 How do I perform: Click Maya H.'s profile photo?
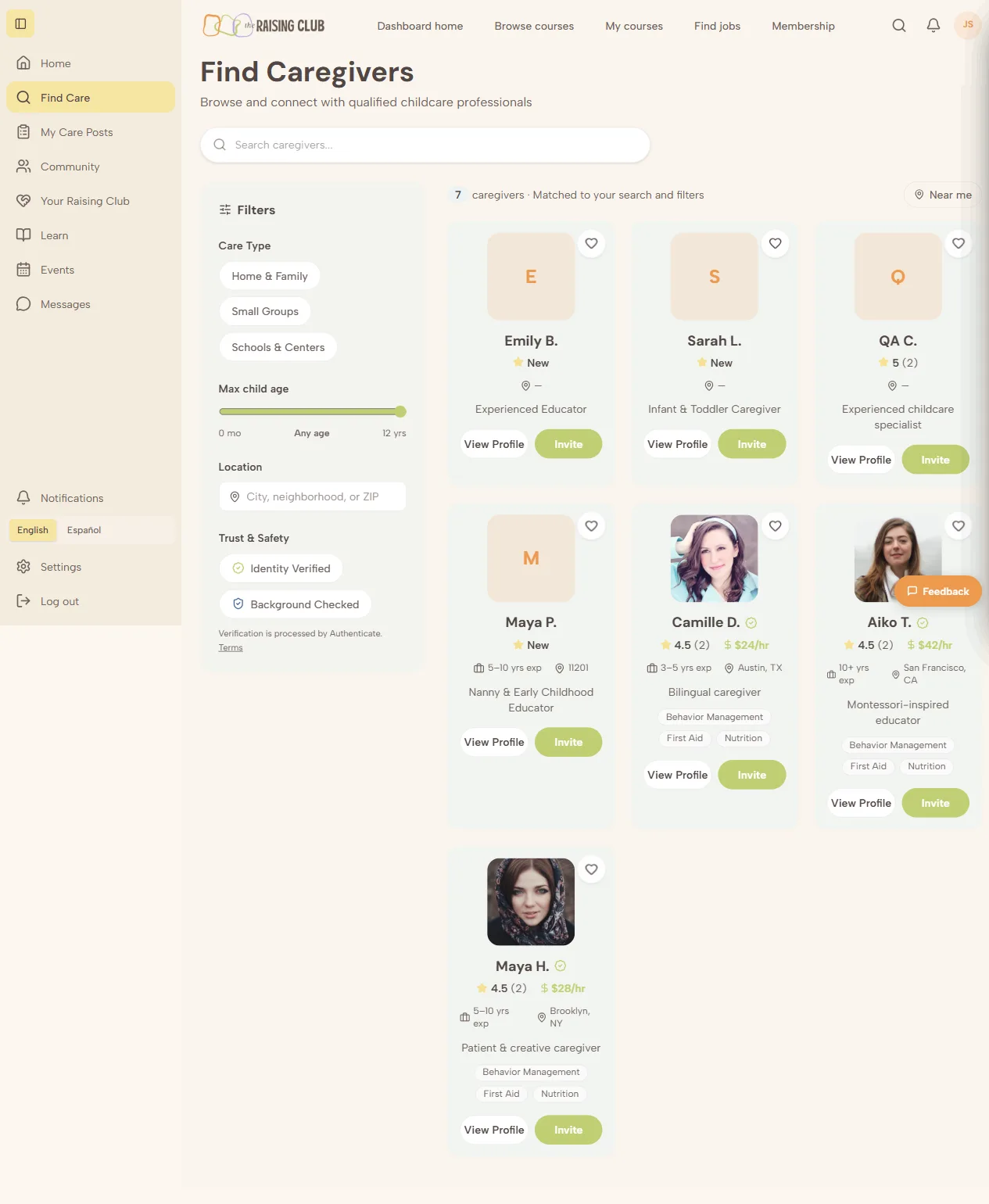[x=531, y=901]
